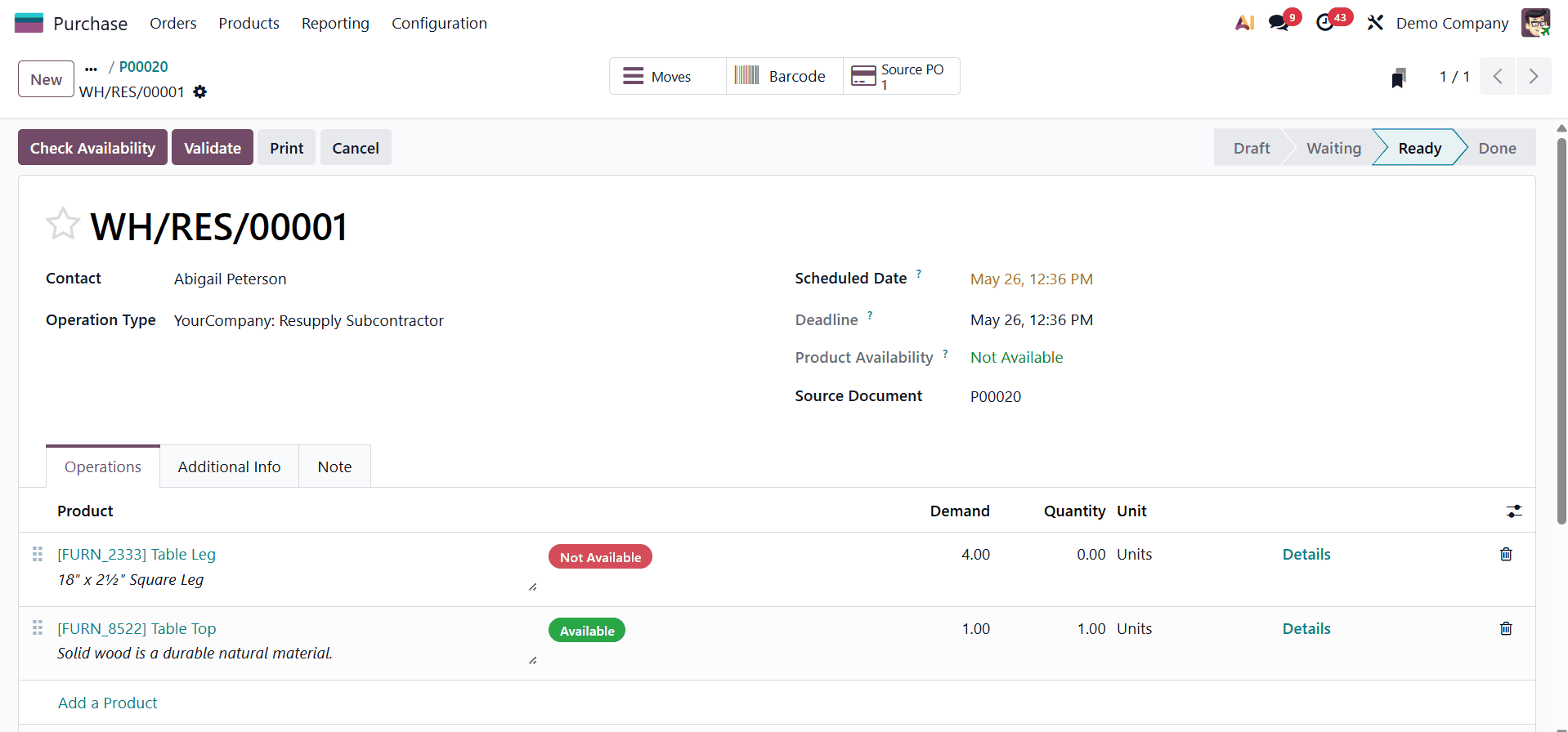
Task: Click the Scheduled Date help question mark
Action: 919,274
